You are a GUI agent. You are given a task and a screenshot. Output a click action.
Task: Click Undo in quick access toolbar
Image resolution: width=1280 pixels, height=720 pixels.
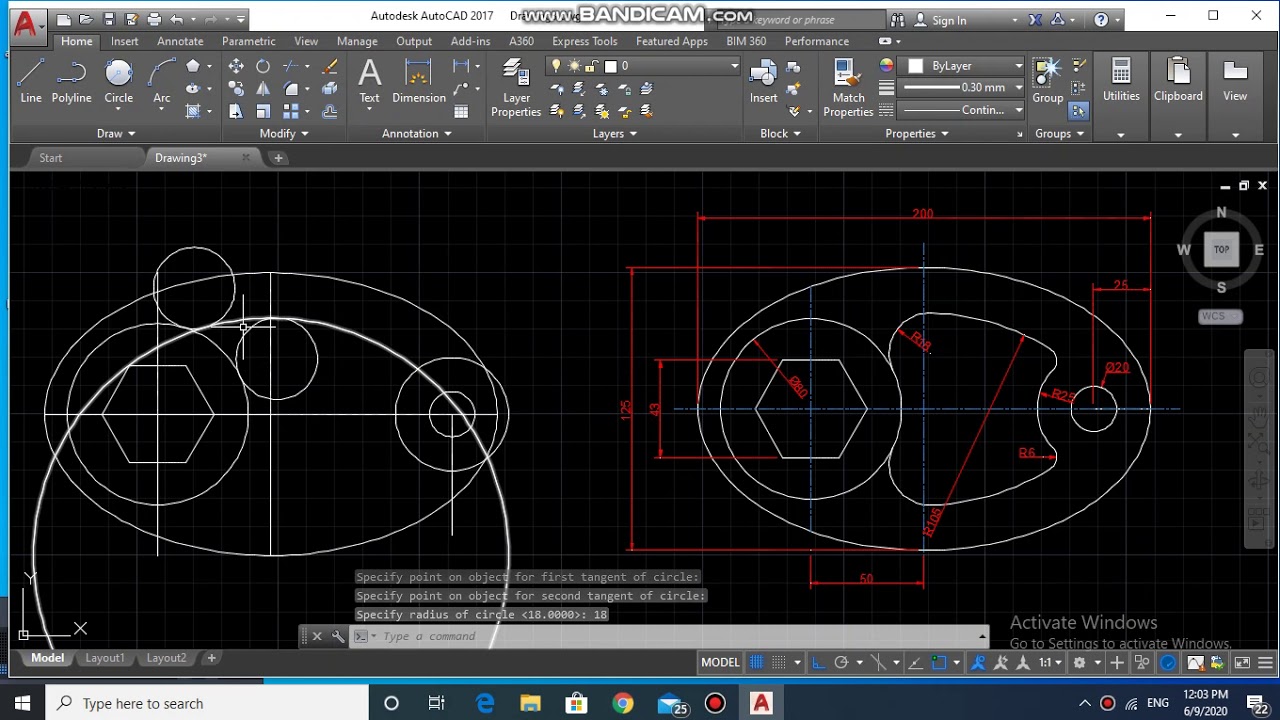point(177,19)
